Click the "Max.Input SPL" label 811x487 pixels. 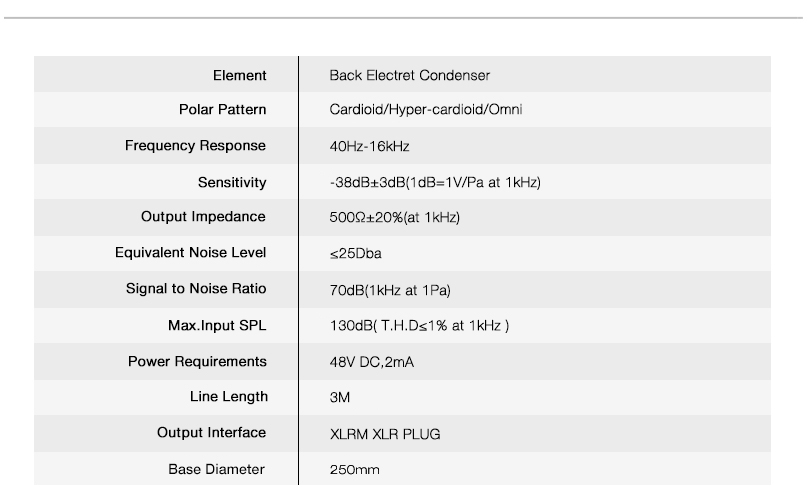pyautogui.click(x=217, y=325)
